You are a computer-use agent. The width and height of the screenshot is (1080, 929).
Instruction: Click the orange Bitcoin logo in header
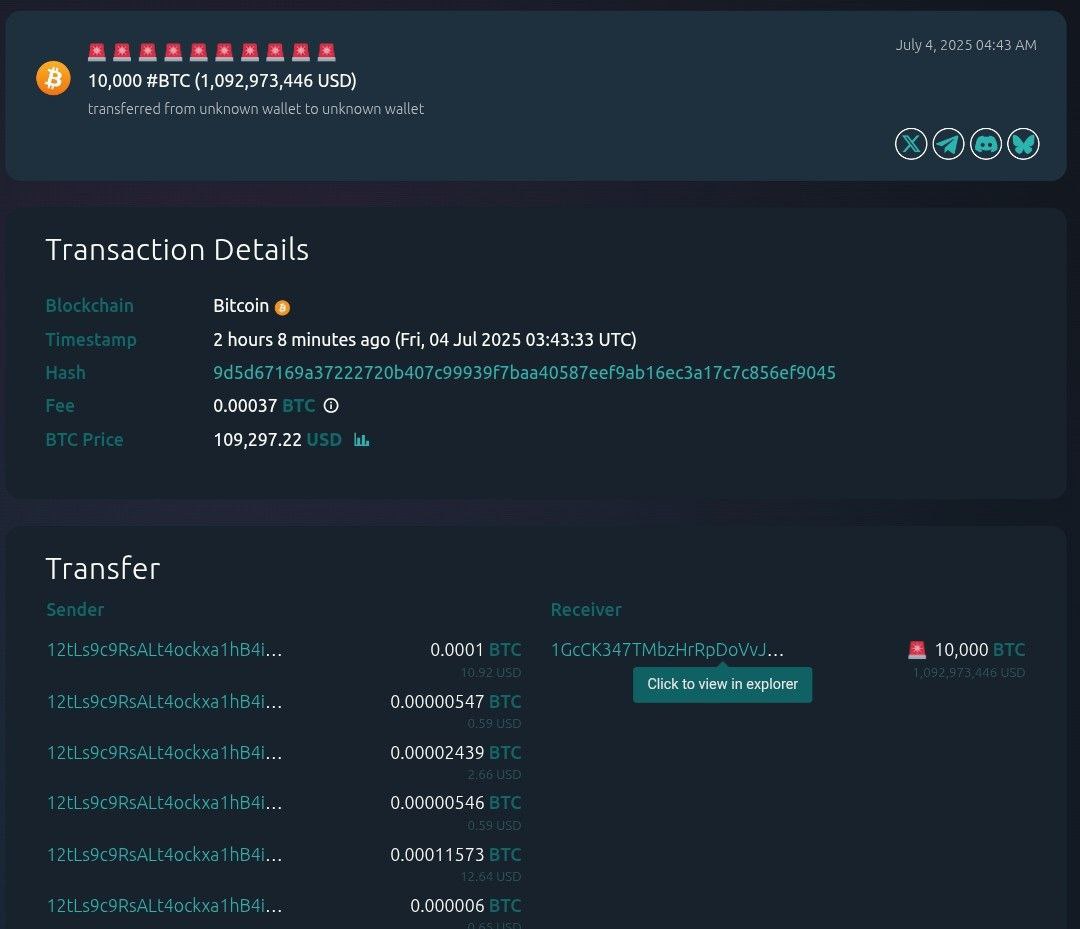click(x=53, y=78)
